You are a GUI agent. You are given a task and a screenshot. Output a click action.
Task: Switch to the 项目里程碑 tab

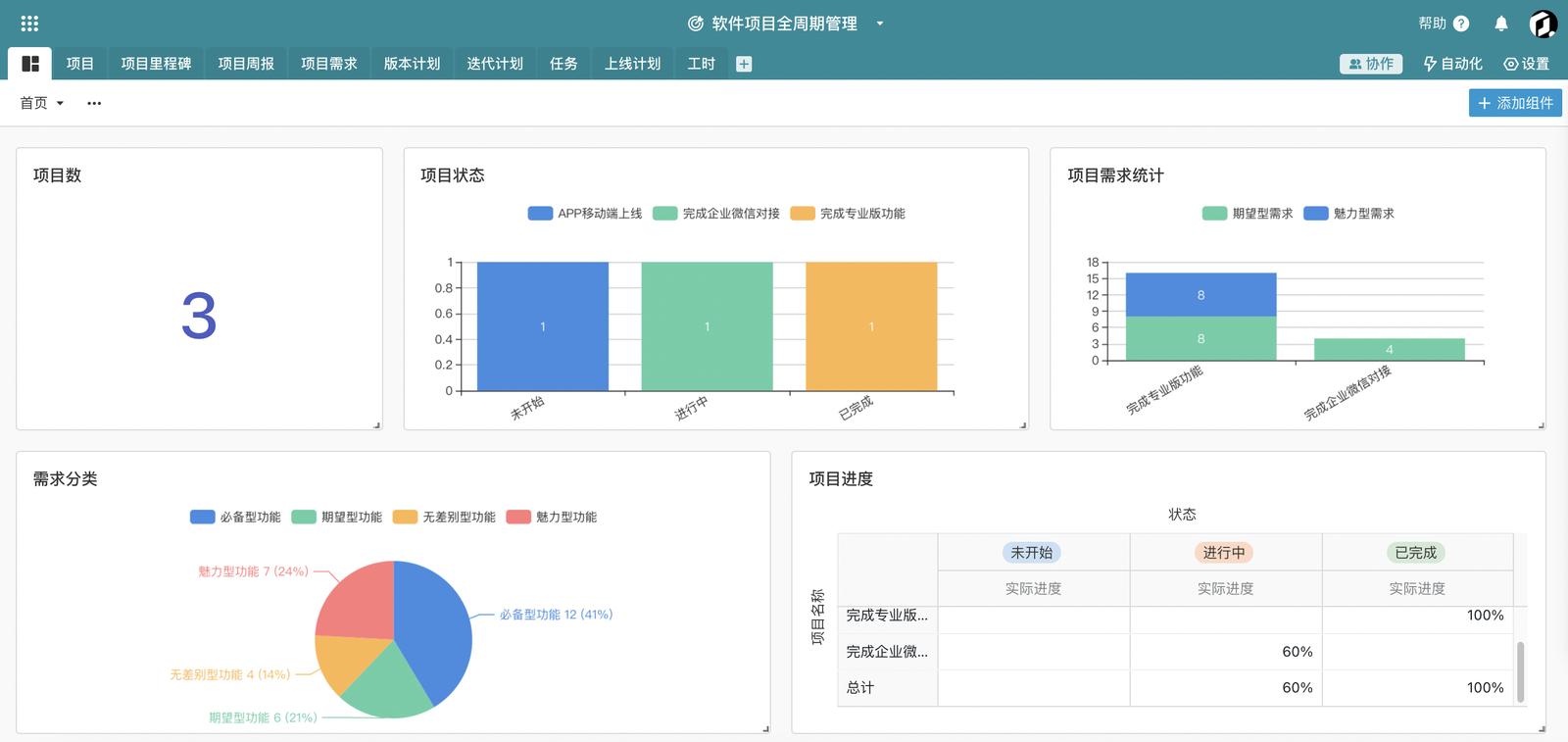(x=156, y=64)
